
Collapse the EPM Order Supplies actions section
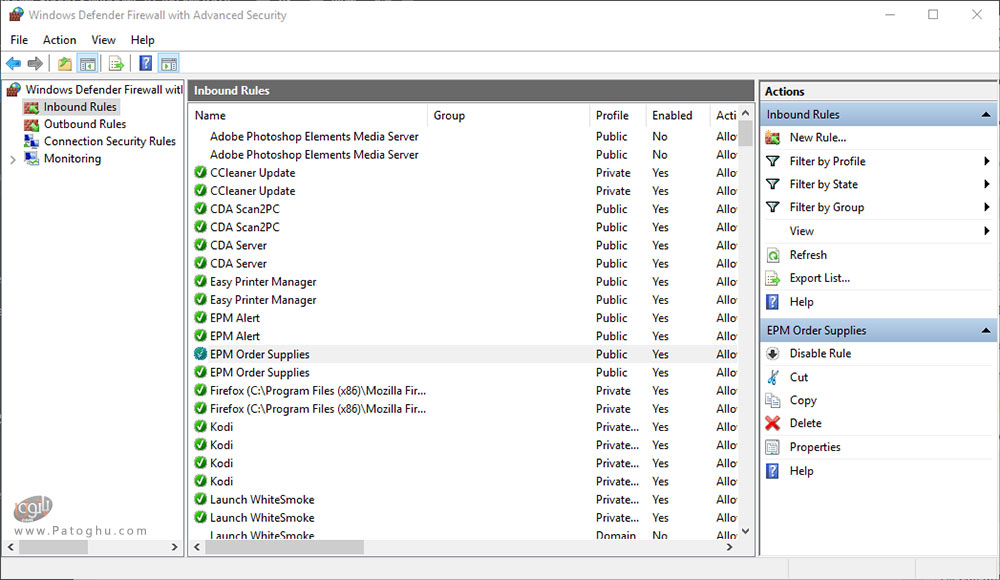point(986,331)
